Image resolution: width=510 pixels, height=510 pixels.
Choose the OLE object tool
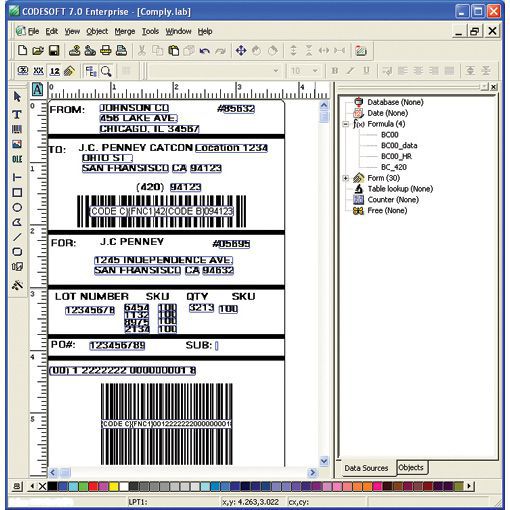17,159
